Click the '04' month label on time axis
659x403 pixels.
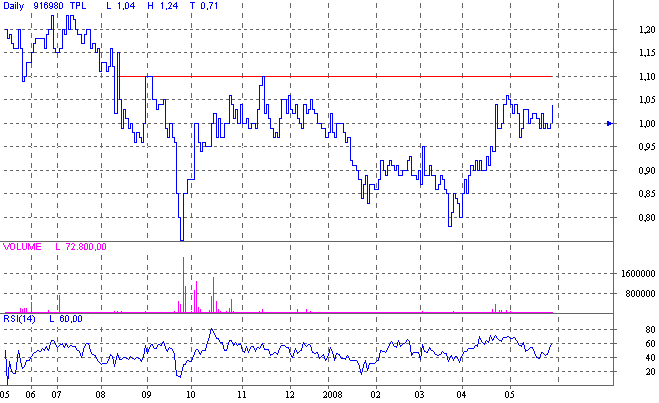click(x=461, y=395)
